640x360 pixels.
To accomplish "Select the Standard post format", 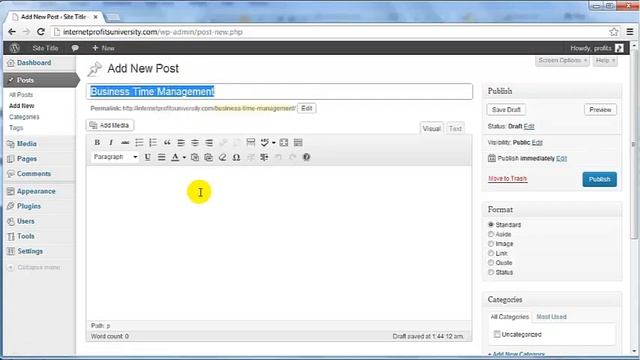I will 491,224.
